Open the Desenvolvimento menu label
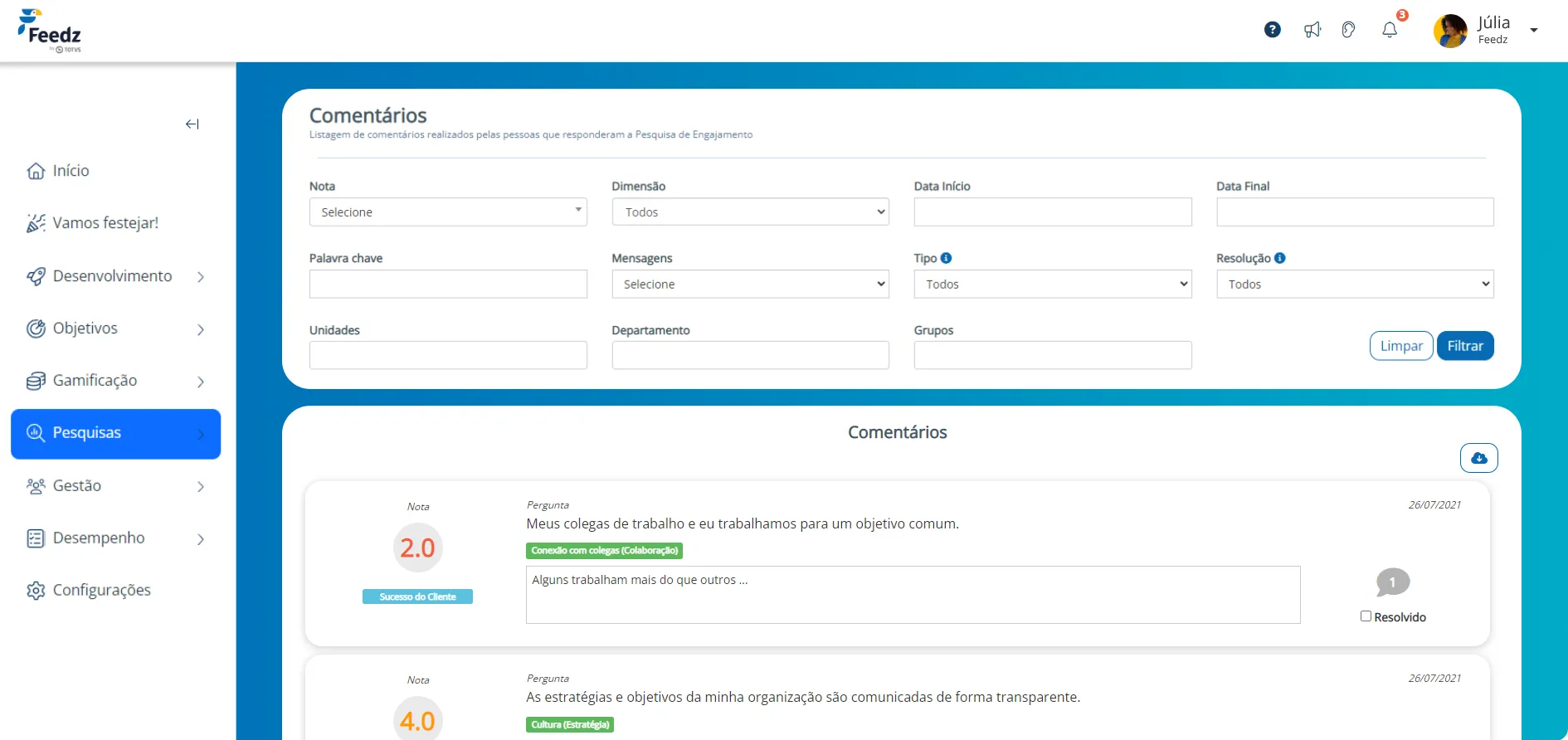The width and height of the screenshot is (1568, 740). pyautogui.click(x=113, y=275)
